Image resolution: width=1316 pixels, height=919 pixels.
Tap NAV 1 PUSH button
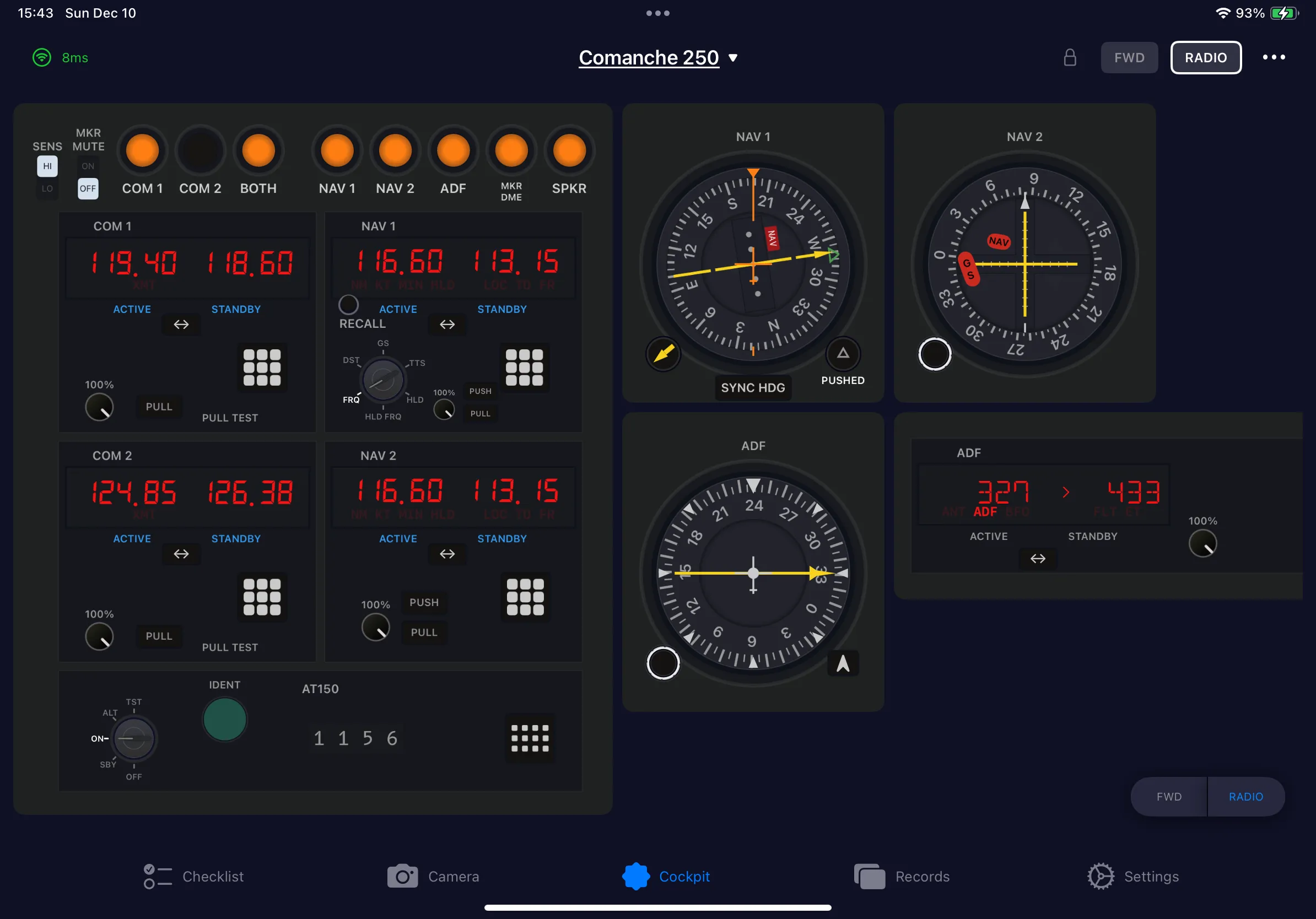481,391
